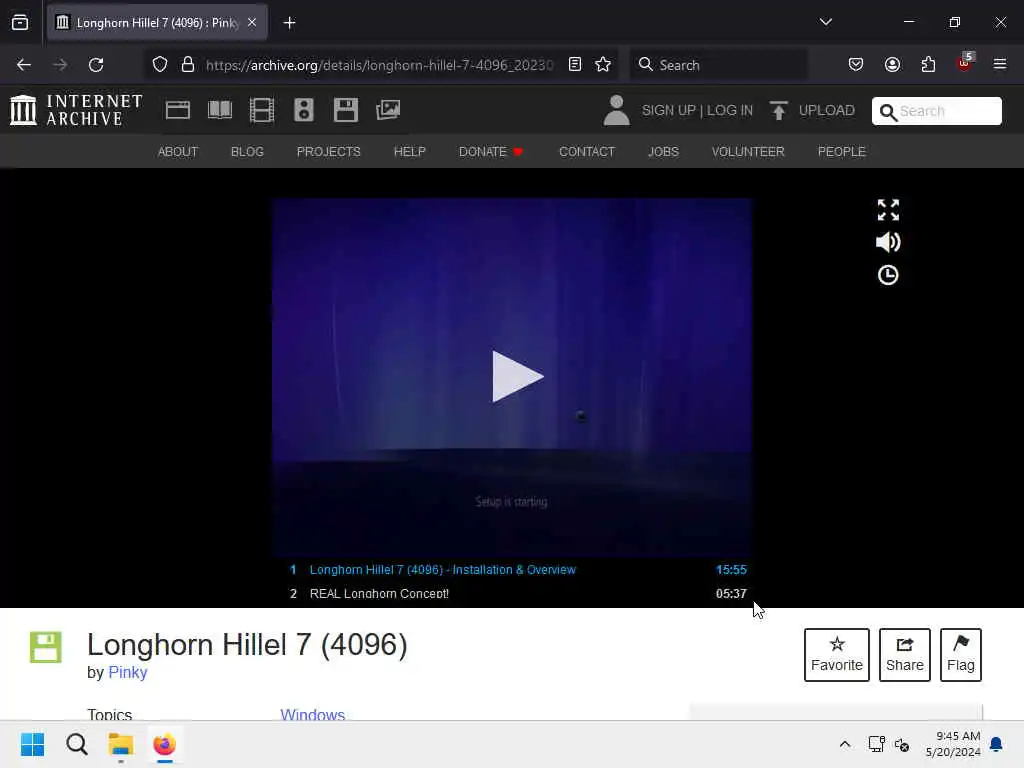Click LOG IN link
Screen dimensions: 1024x768
coord(729,110)
